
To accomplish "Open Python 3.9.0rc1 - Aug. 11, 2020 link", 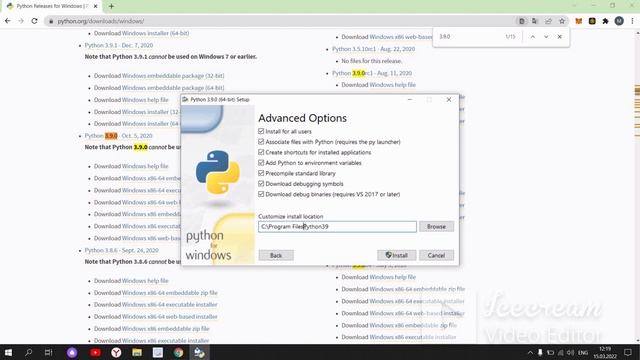I will pyautogui.click(x=372, y=73).
